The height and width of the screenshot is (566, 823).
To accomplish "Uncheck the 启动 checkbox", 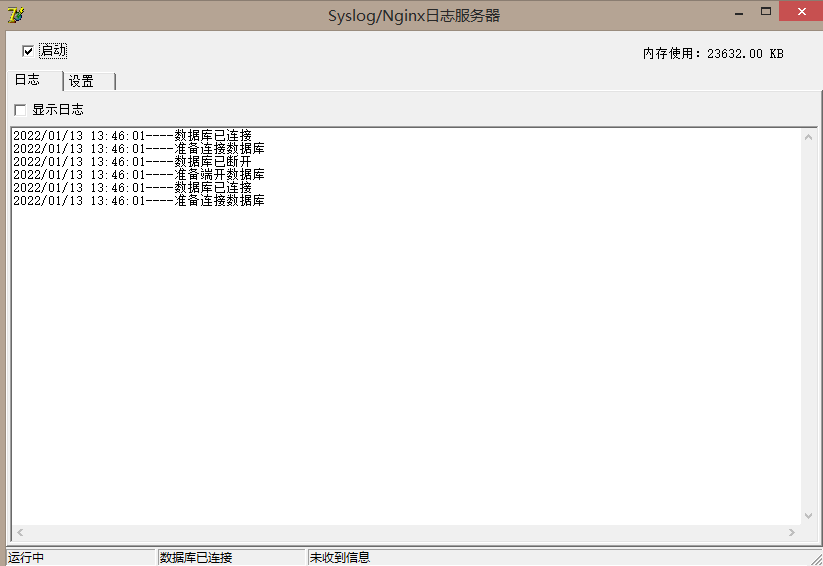I will pos(28,51).
